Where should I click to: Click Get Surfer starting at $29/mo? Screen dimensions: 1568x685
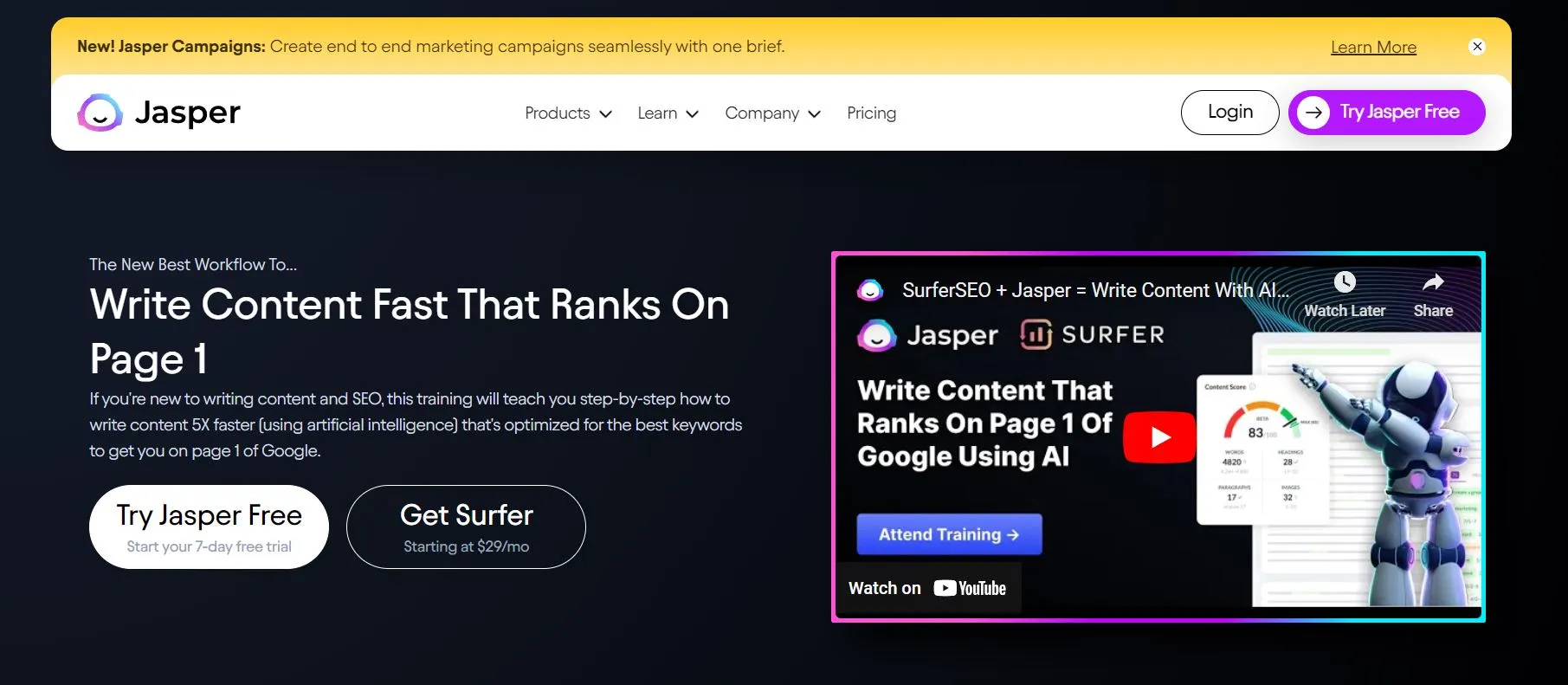466,527
